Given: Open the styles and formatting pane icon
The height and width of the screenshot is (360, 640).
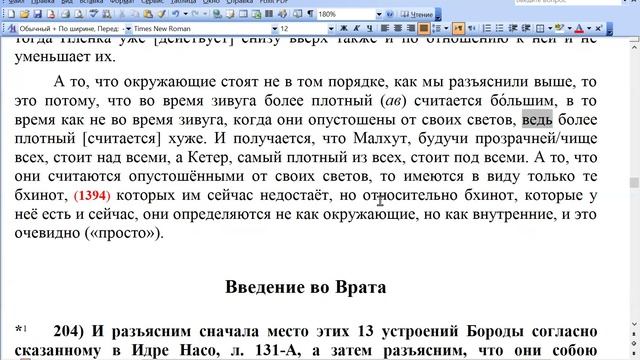Looking at the screenshot, I should pos(12,29).
